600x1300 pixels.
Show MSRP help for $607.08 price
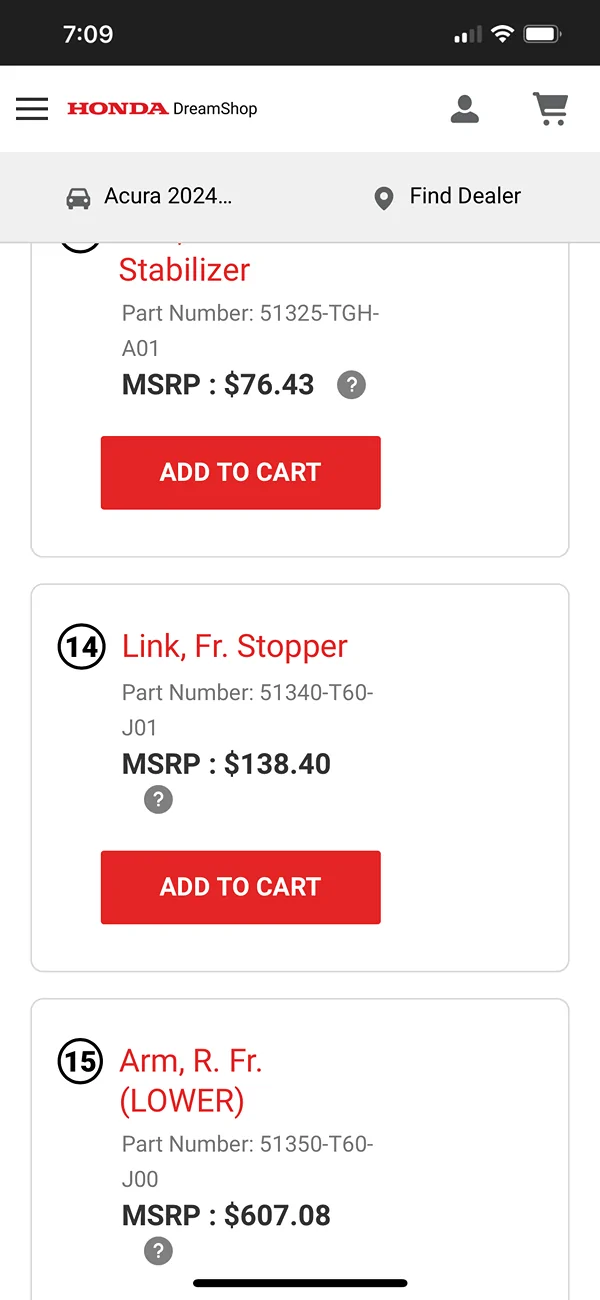[x=158, y=1250]
